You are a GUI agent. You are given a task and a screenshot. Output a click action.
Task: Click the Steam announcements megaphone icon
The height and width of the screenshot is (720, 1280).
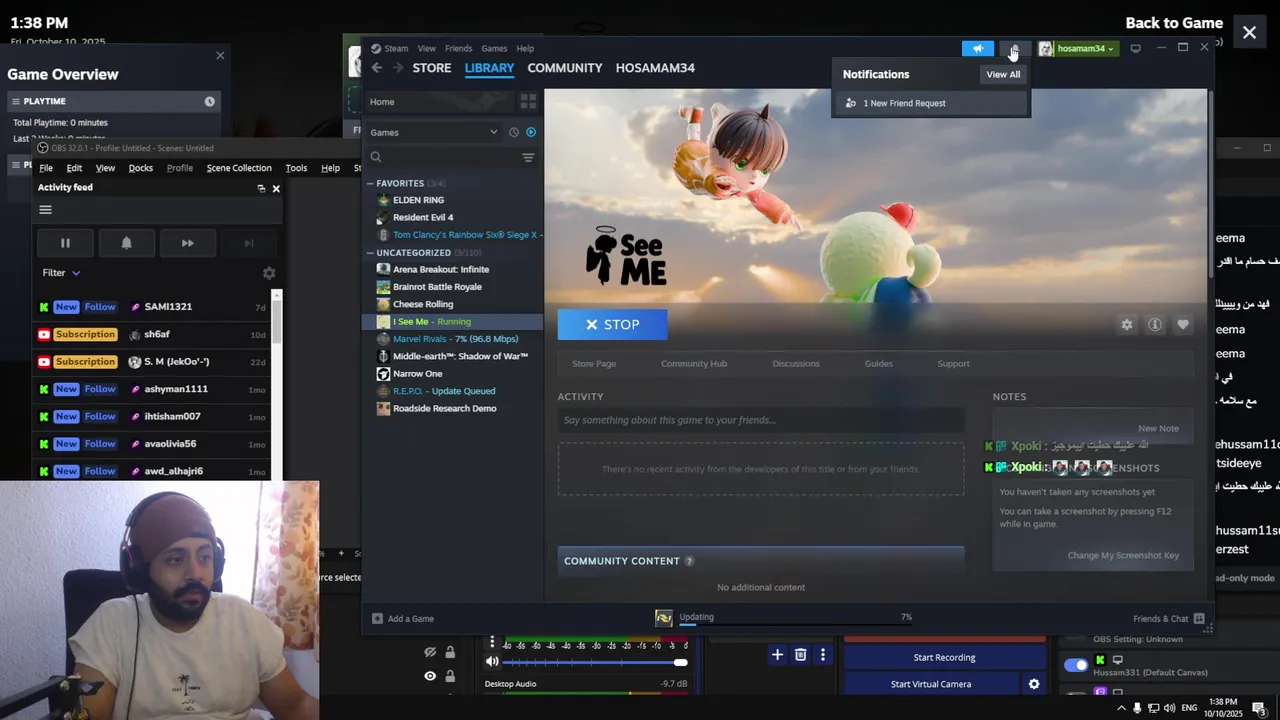coord(978,48)
